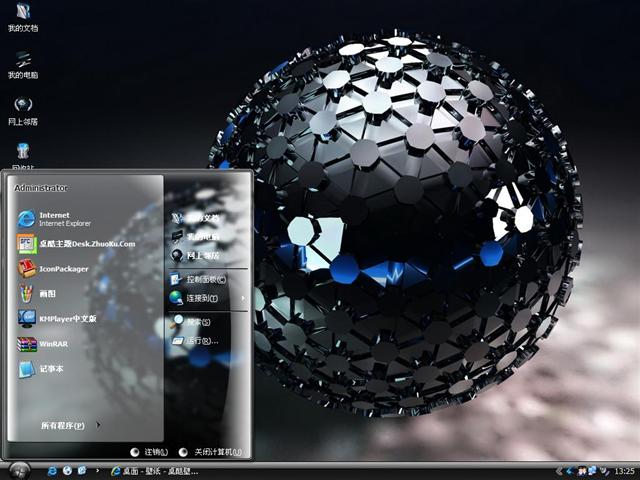This screenshot has height=480, width=640.
Task: Launch KMPlayer中文版 from Start menu
Action: 57,318
